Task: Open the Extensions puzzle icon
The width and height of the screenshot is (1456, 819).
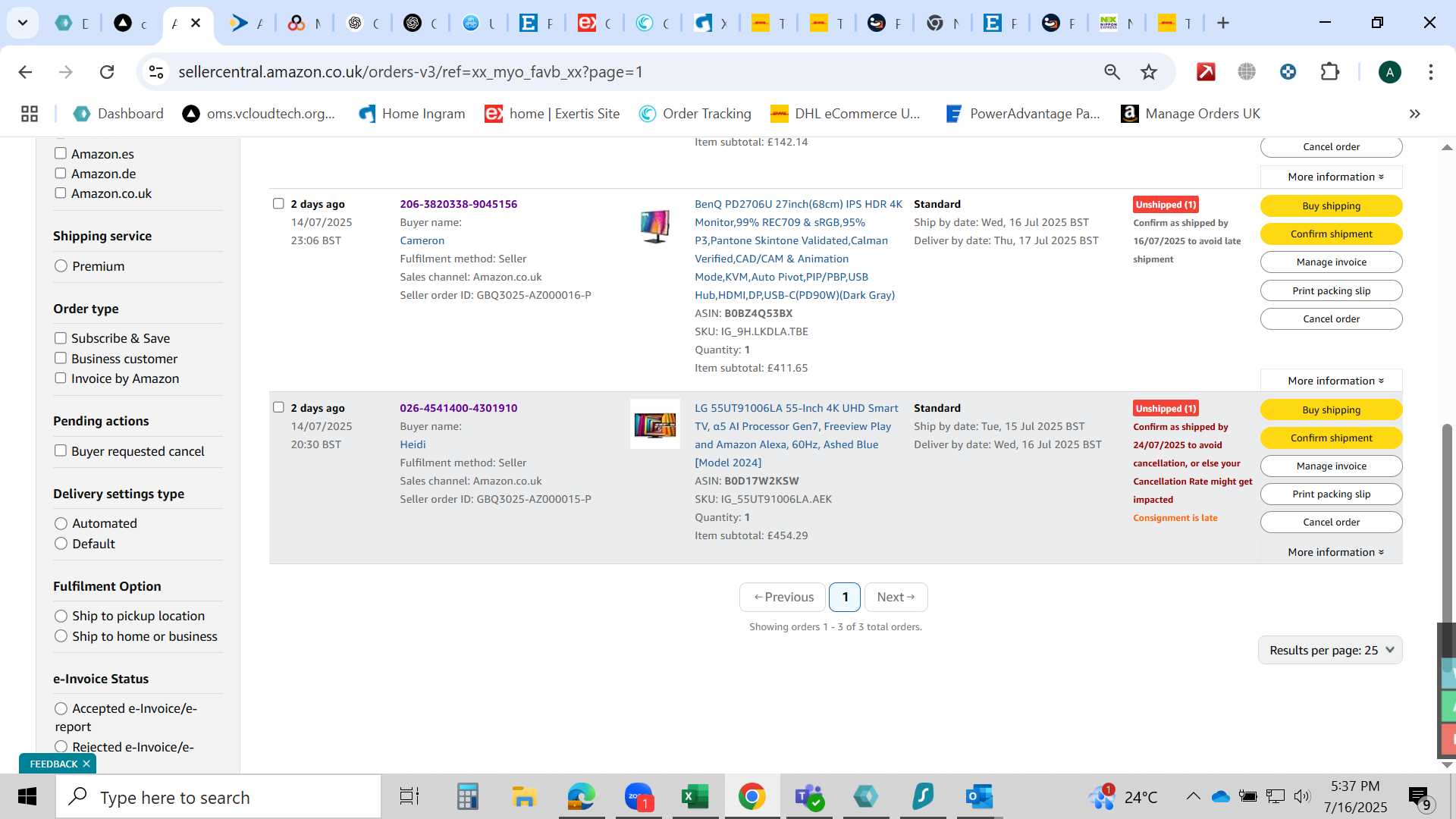Action: [x=1329, y=72]
